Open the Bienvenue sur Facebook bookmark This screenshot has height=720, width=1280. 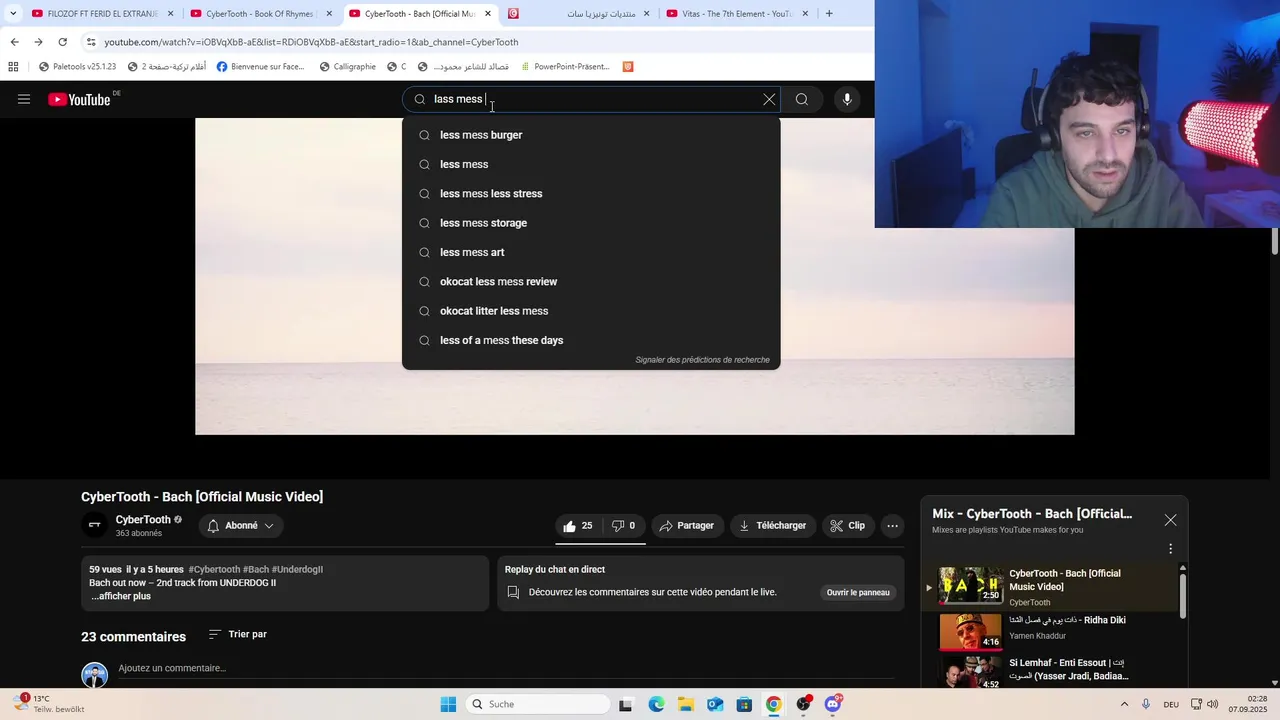[260, 67]
